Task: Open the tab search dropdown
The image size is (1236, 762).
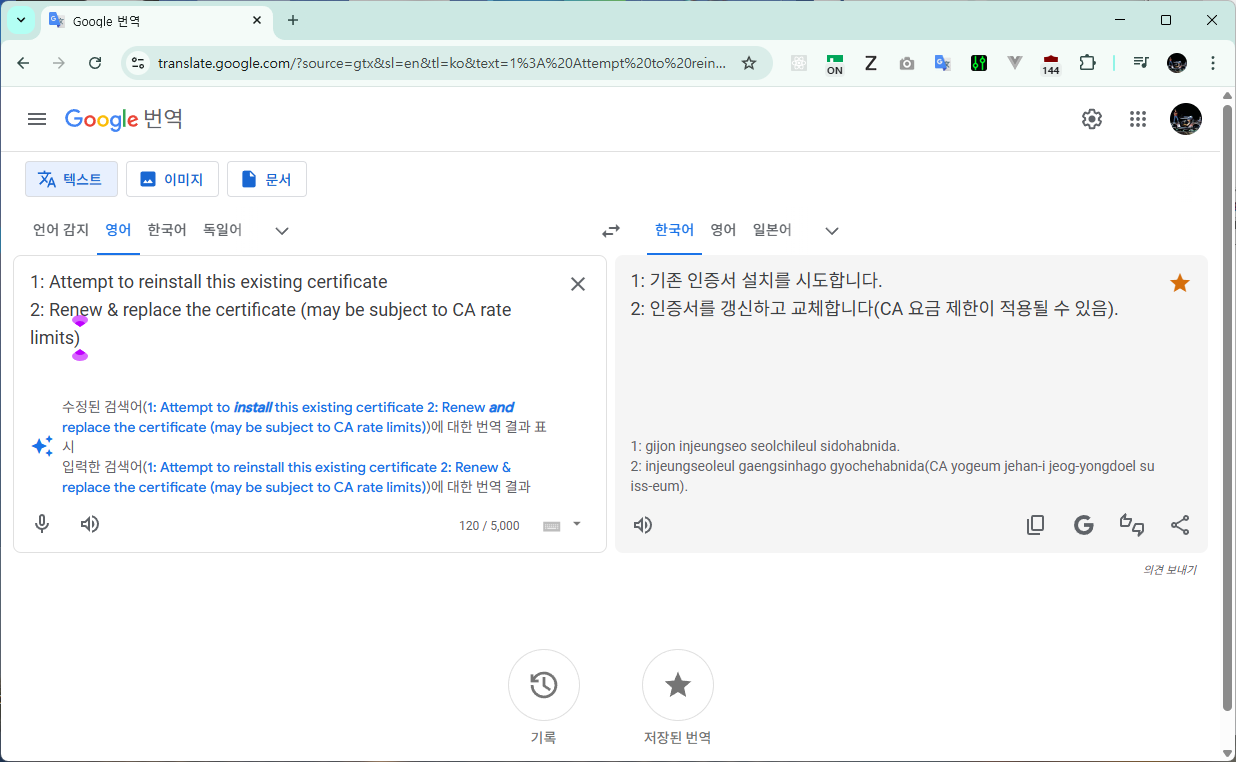Action: pyautogui.click(x=21, y=20)
